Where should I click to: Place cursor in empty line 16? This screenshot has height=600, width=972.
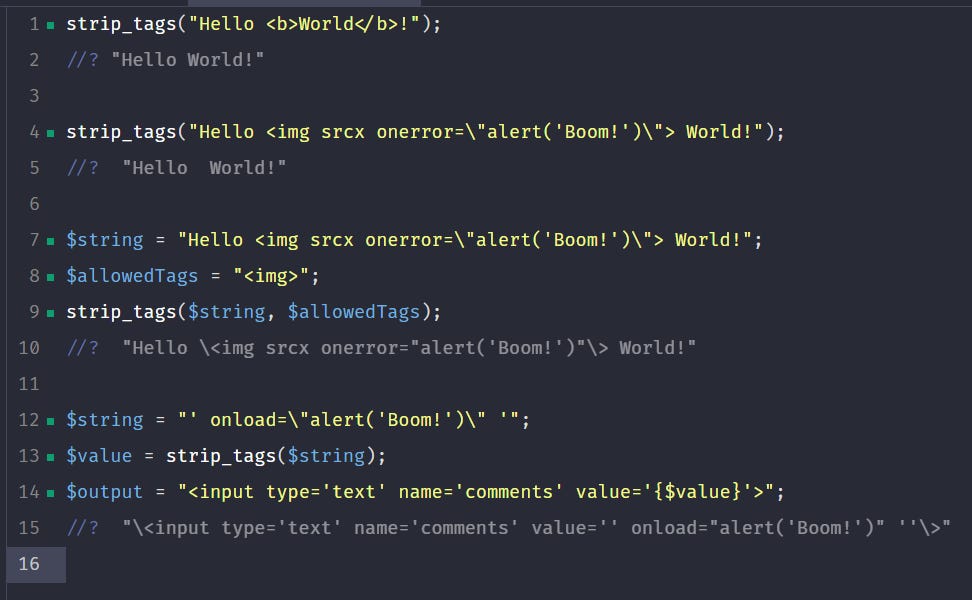tap(518, 564)
